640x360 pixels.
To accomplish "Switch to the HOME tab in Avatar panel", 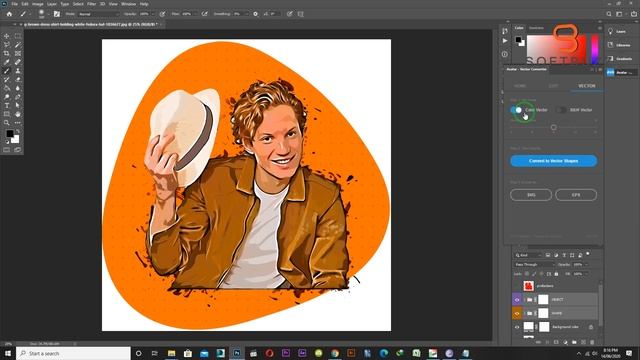I will coord(520,86).
